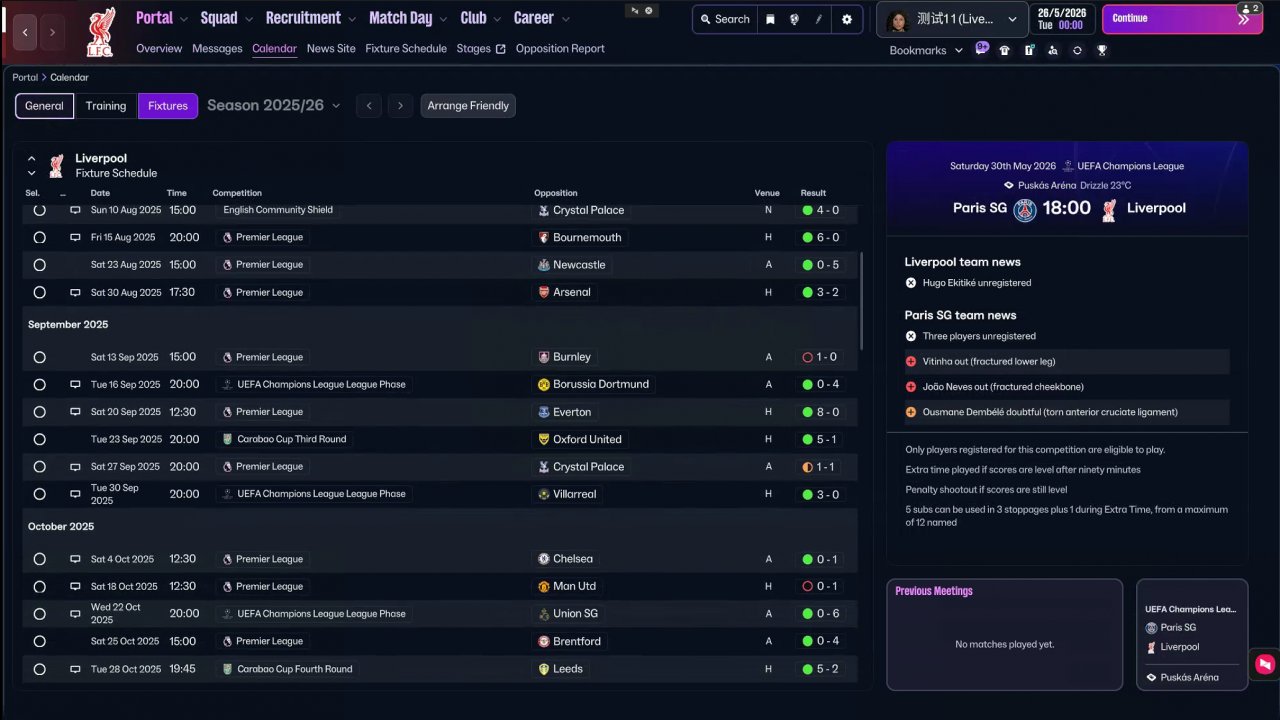Click the Portal breadcrumb link

pos(25,77)
